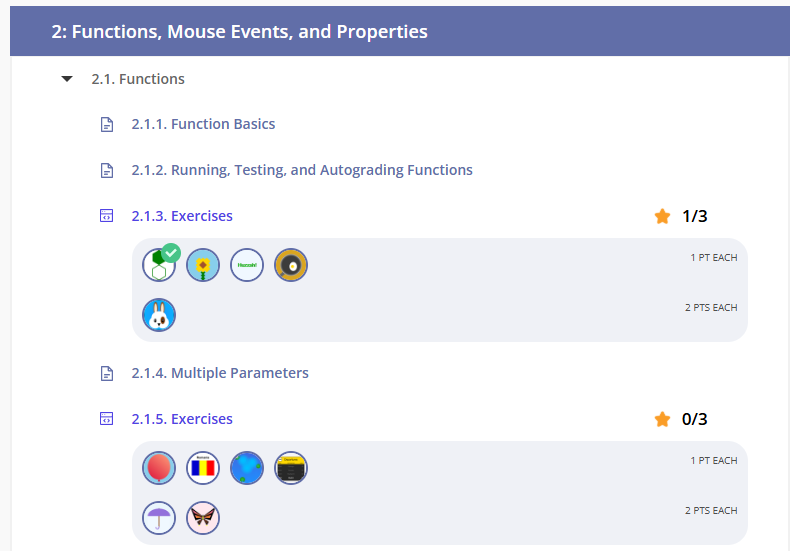Open the green Huzzah text exercise
The image size is (790, 551).
pos(247,265)
